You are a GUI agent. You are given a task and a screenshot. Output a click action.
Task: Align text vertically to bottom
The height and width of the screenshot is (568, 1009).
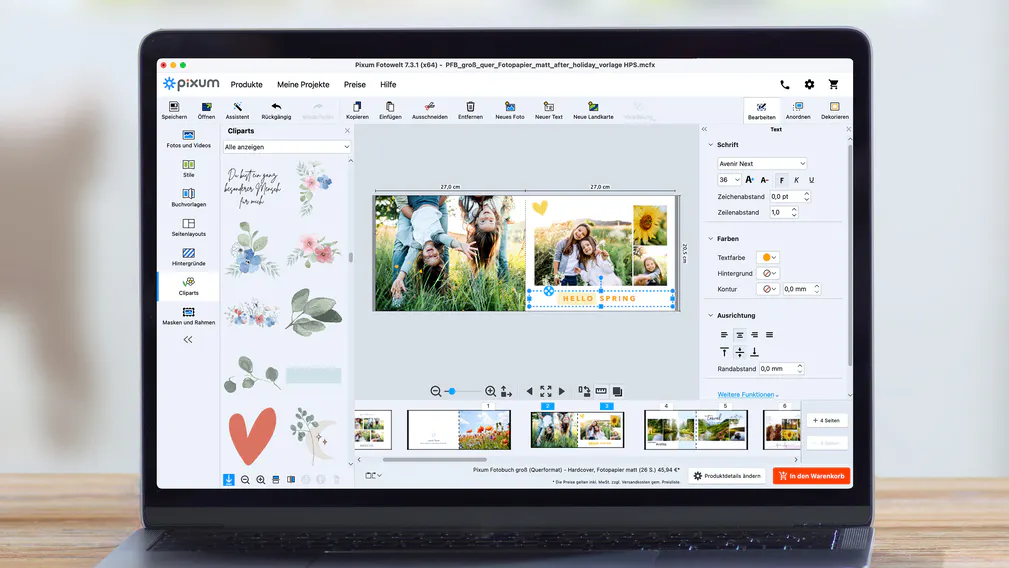pyautogui.click(x=754, y=352)
